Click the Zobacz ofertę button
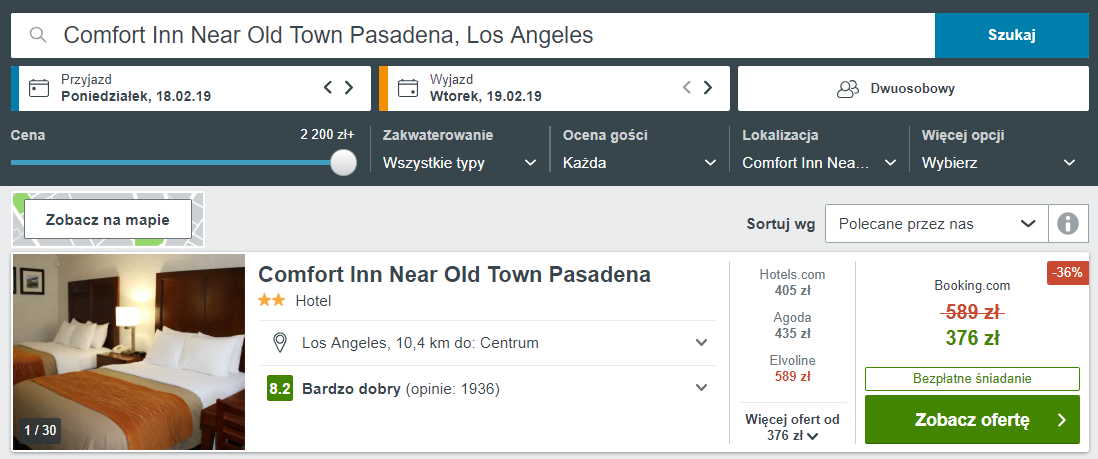The image size is (1098, 459). (971, 420)
